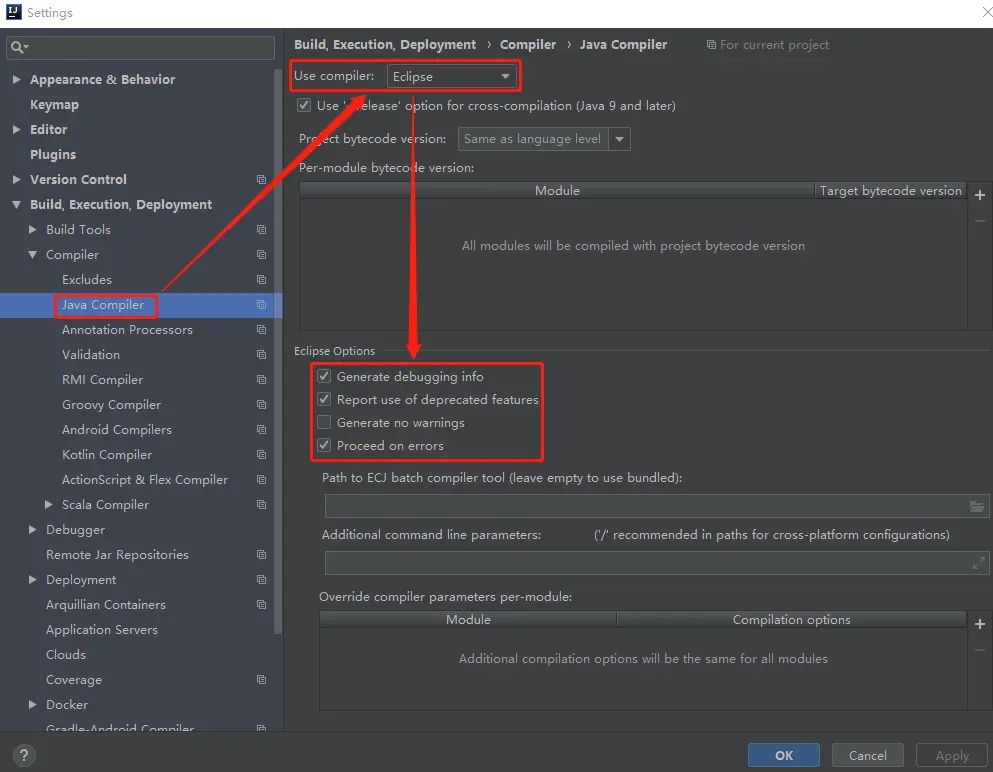Click project-scope icon beside RMI Compiler
The height and width of the screenshot is (772, 993).
tap(261, 379)
